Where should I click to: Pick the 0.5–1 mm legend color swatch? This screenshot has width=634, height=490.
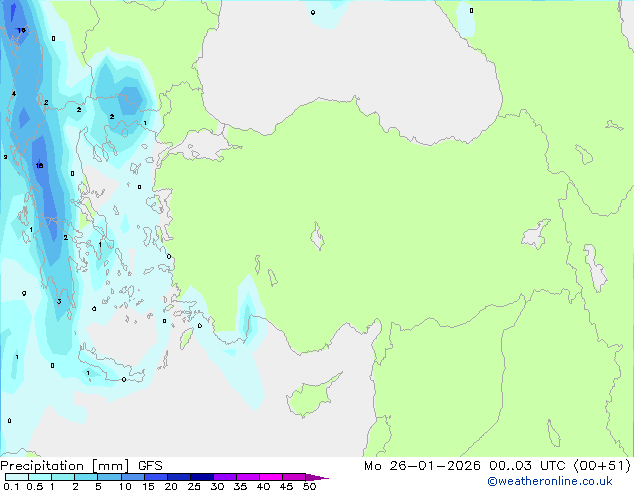tap(40, 477)
